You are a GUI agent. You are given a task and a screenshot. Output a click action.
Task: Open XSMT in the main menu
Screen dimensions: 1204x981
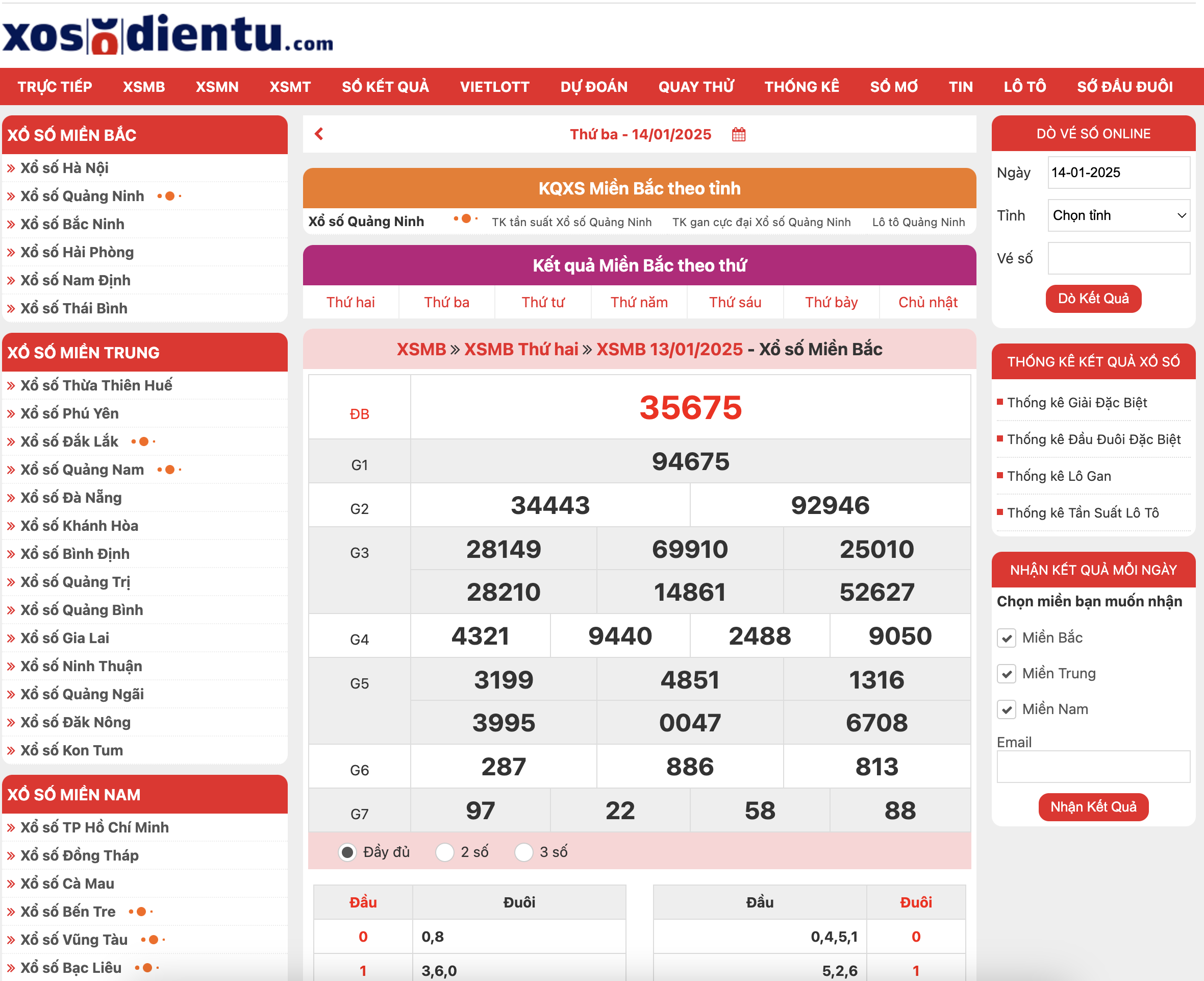tap(290, 86)
